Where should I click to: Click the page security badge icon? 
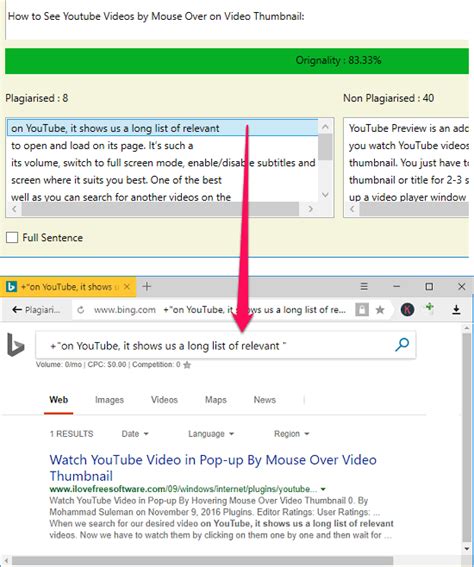tap(362, 310)
